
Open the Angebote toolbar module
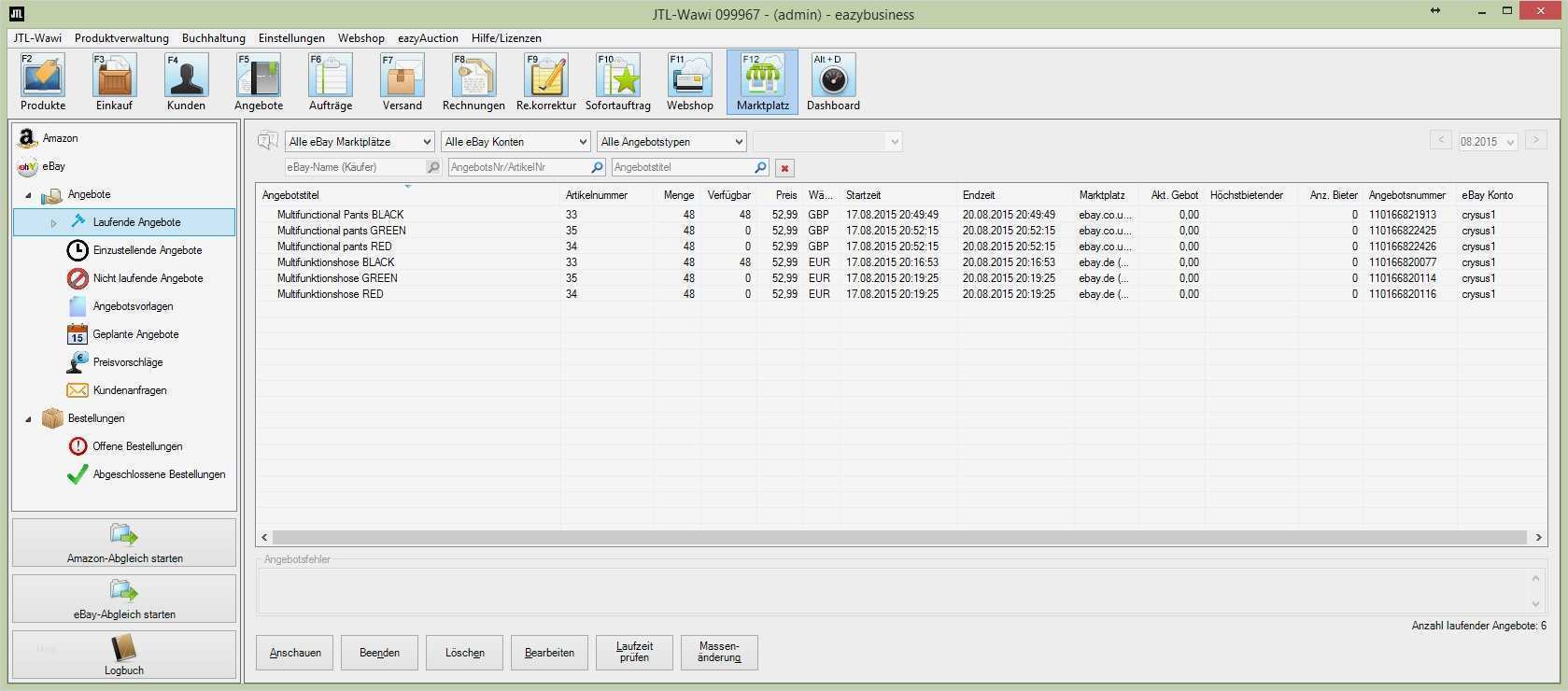point(259,82)
